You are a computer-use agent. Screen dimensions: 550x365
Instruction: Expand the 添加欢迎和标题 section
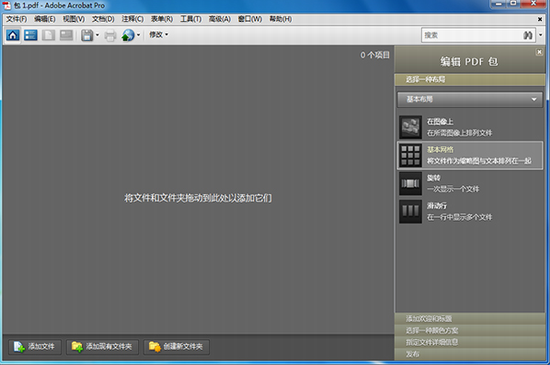point(470,319)
